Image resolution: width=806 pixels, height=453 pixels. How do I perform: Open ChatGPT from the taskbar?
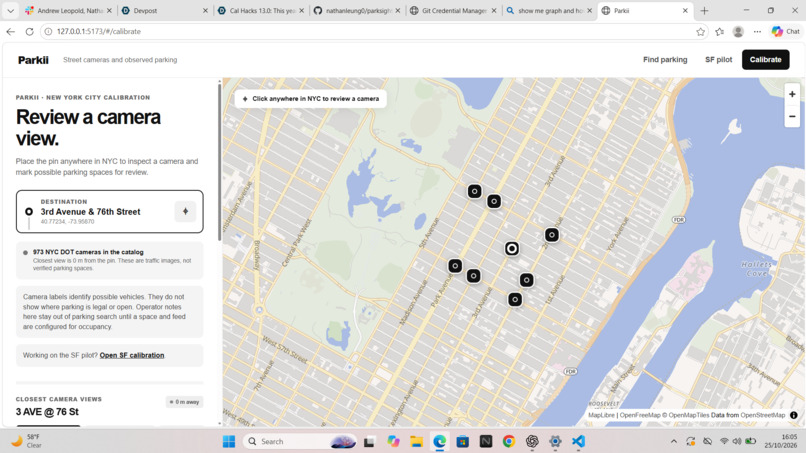click(x=532, y=441)
